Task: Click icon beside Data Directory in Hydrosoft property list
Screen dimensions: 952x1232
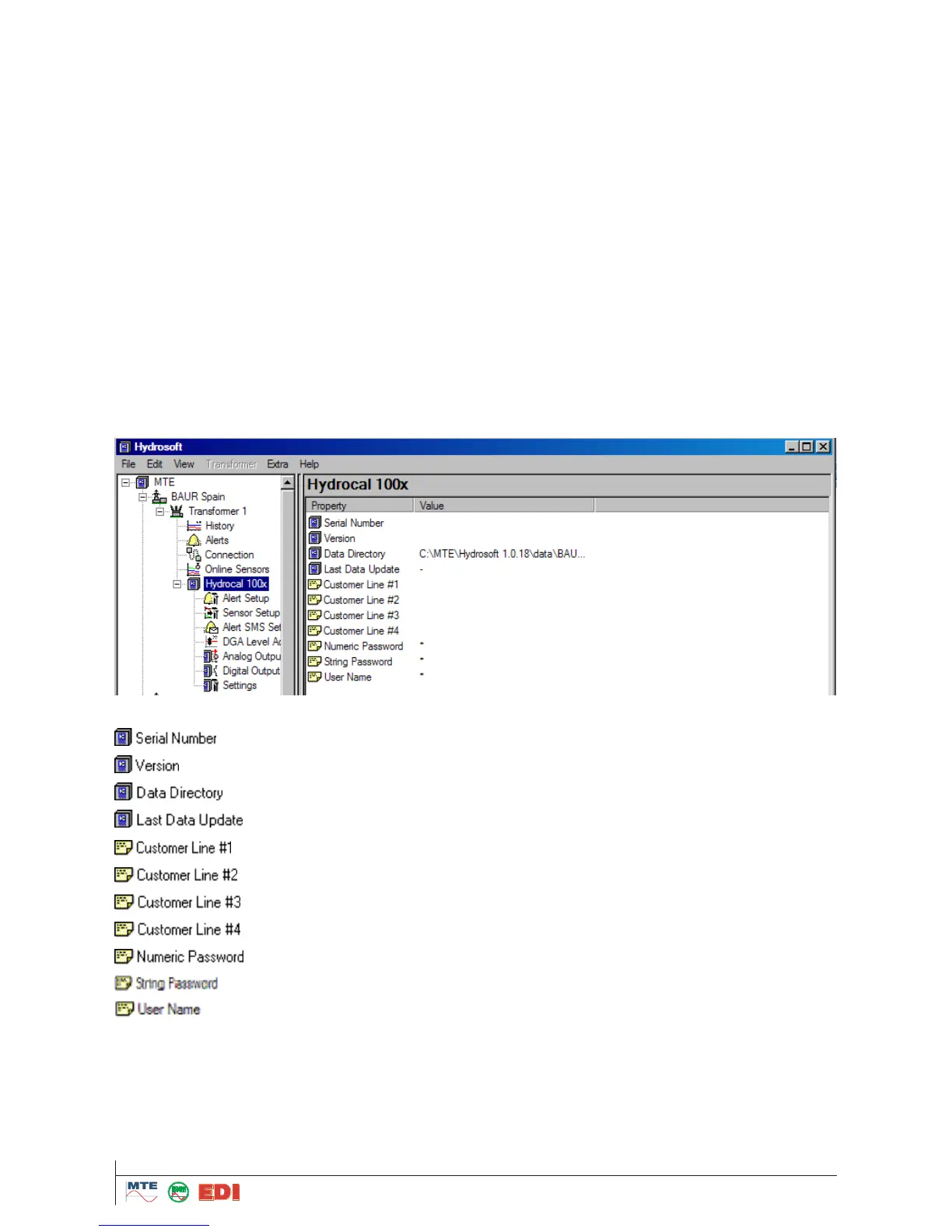Action: click(315, 554)
